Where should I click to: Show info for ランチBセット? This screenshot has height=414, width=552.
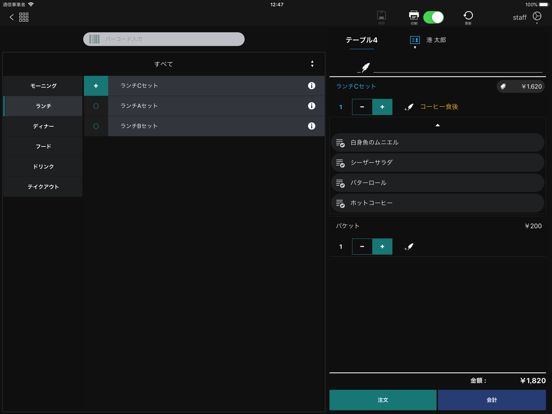[312, 126]
